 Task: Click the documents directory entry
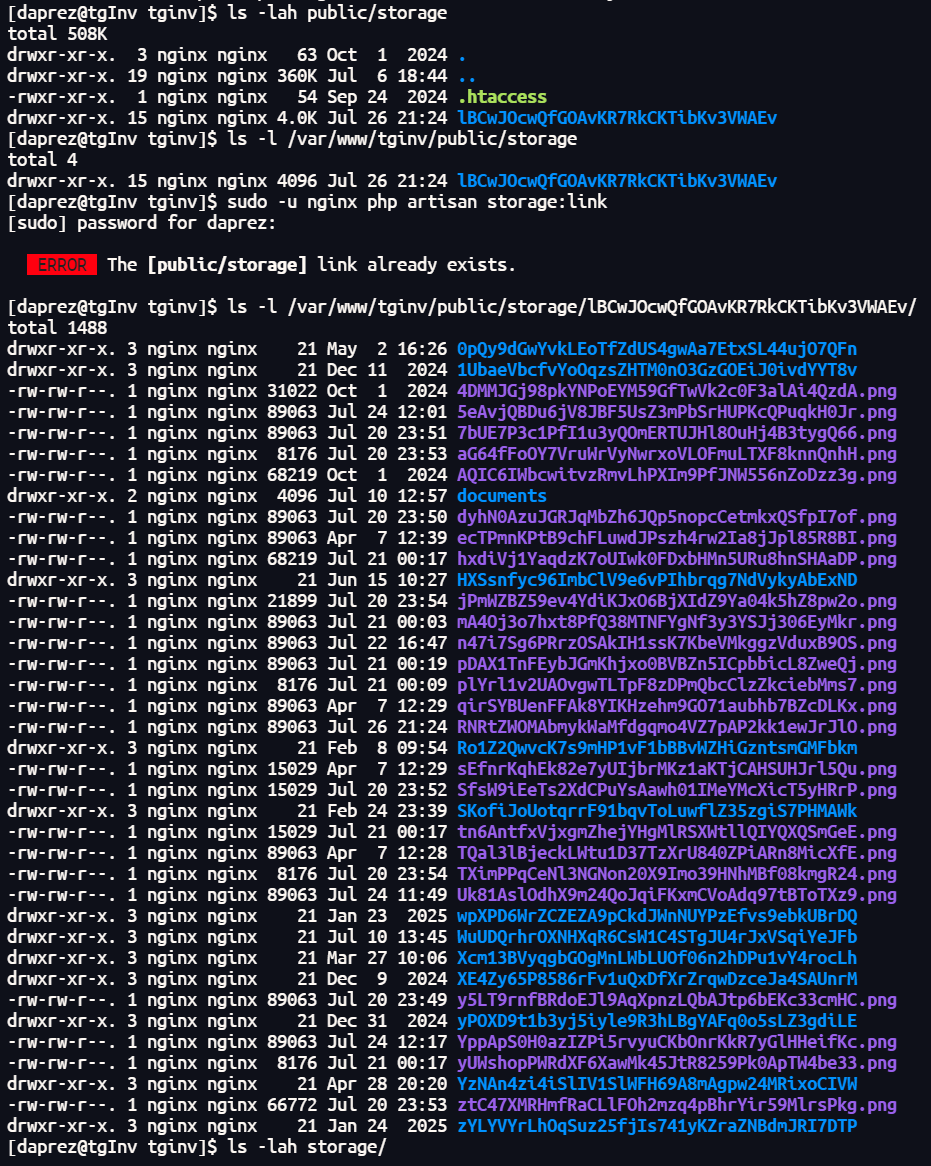[502, 496]
